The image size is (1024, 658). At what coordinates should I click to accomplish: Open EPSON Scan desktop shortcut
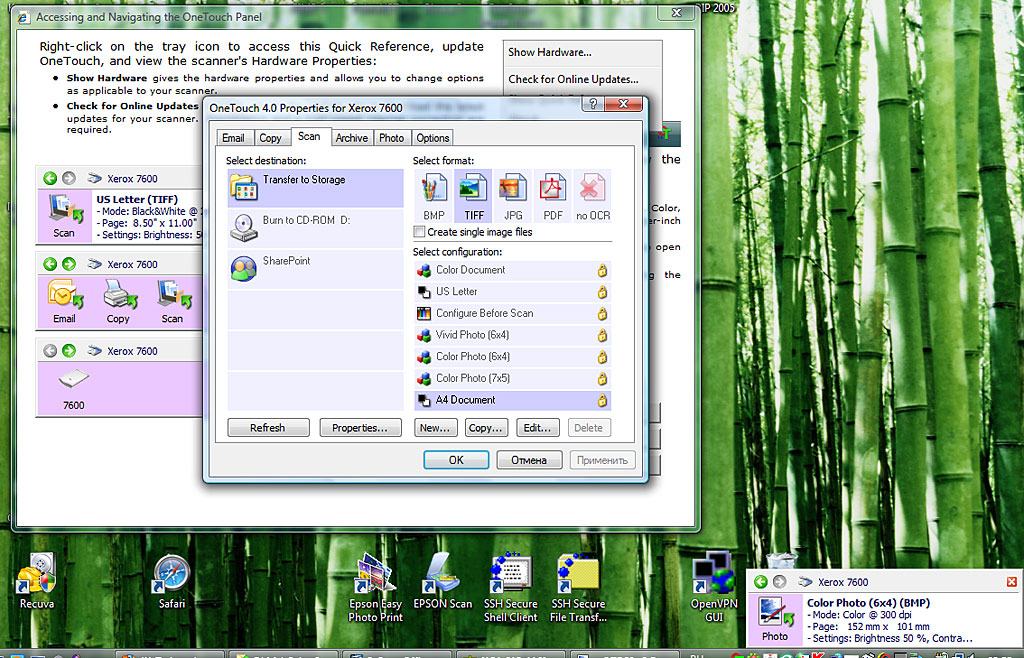[x=442, y=582]
